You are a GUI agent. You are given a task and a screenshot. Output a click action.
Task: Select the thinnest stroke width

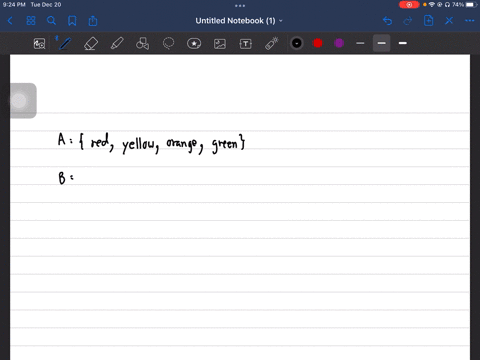coord(360,43)
